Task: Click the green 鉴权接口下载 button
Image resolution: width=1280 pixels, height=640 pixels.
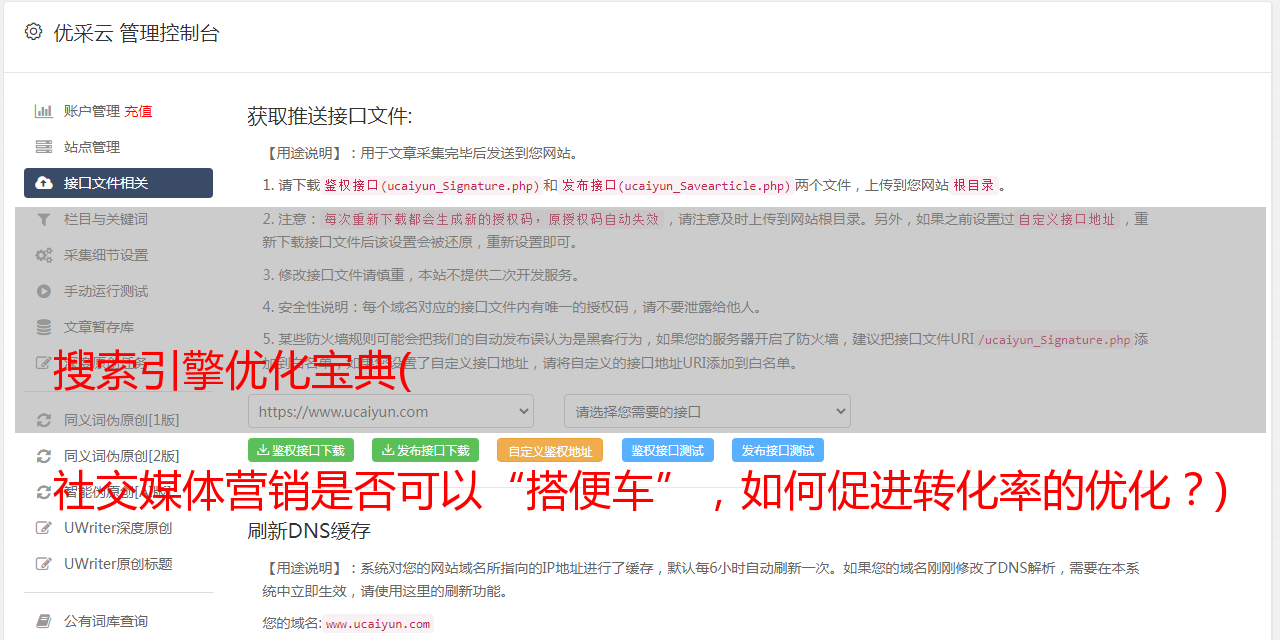Action: [301, 450]
